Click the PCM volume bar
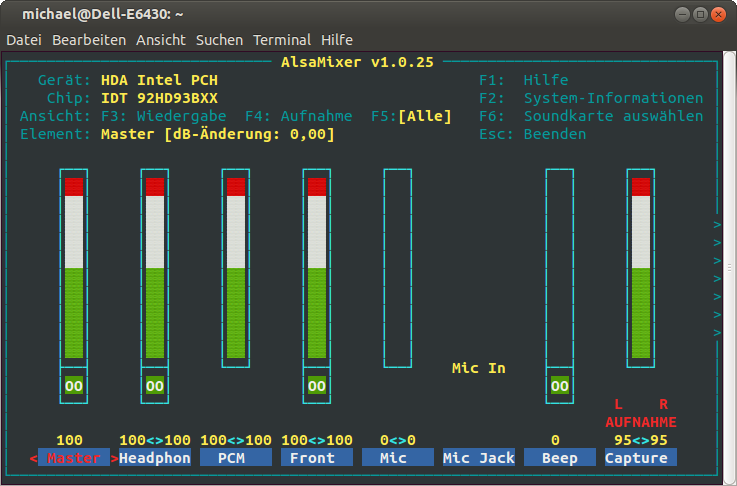This screenshot has width=737, height=486. pyautogui.click(x=236, y=268)
